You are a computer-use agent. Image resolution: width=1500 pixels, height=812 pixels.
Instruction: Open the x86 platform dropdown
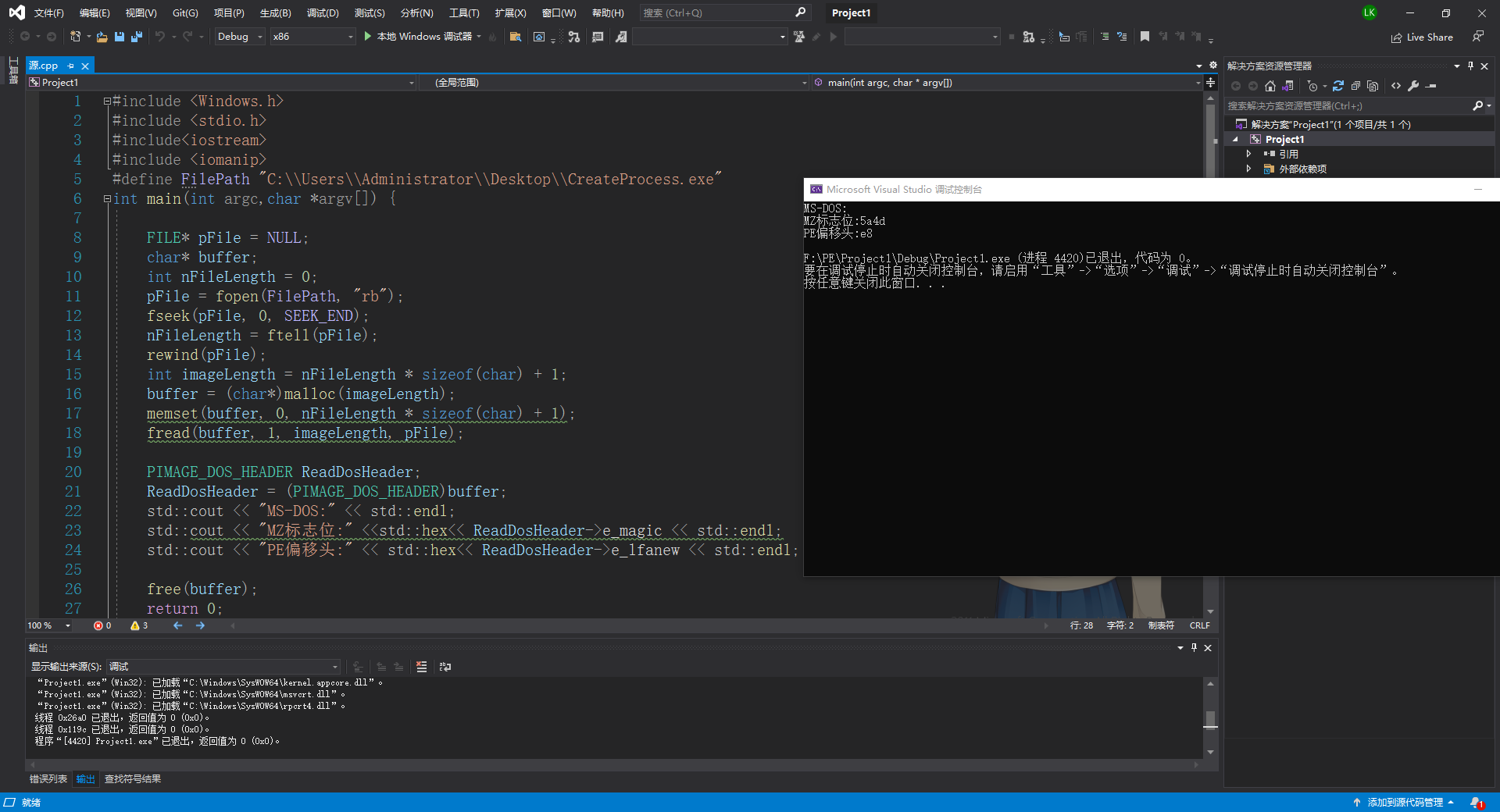(313, 37)
